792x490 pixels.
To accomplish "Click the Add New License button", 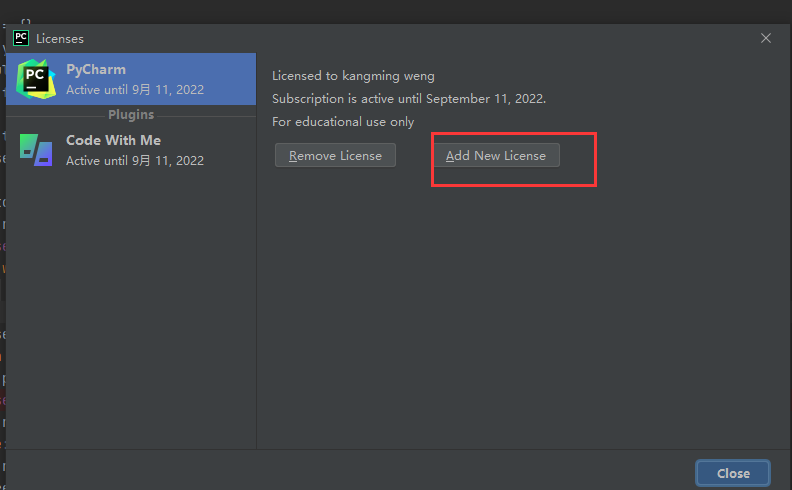I will [x=496, y=155].
